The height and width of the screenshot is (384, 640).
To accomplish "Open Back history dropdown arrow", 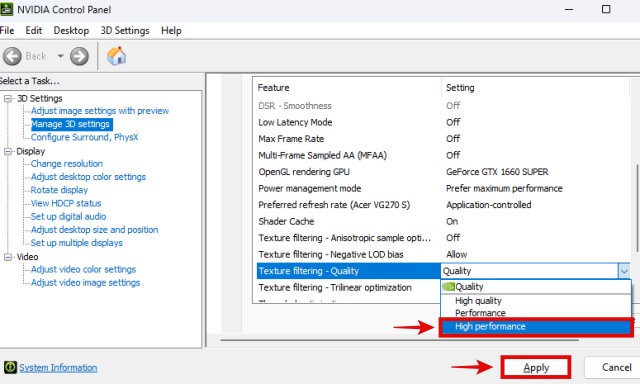I will click(x=60, y=56).
